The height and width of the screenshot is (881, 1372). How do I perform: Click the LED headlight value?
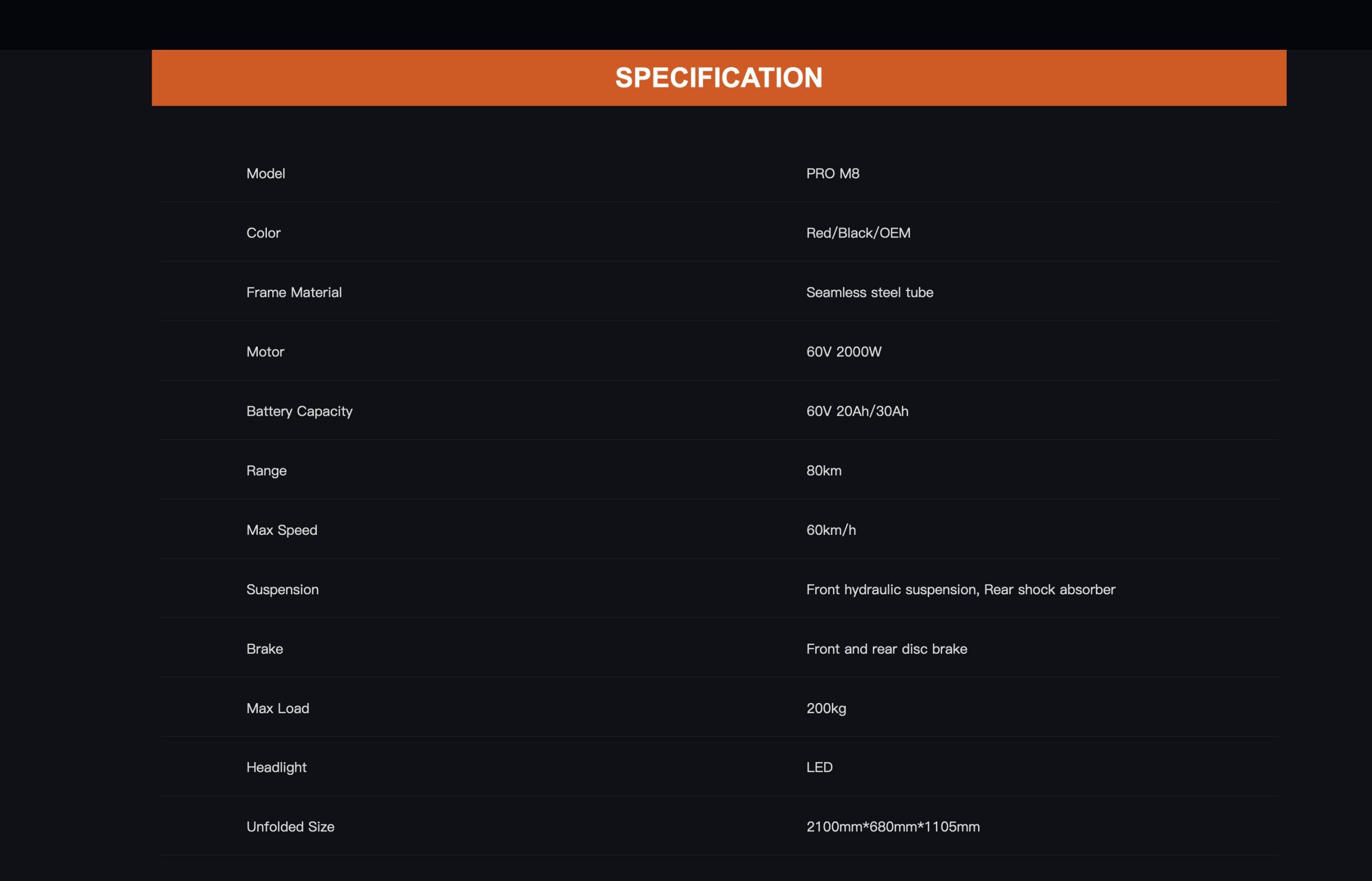click(819, 768)
